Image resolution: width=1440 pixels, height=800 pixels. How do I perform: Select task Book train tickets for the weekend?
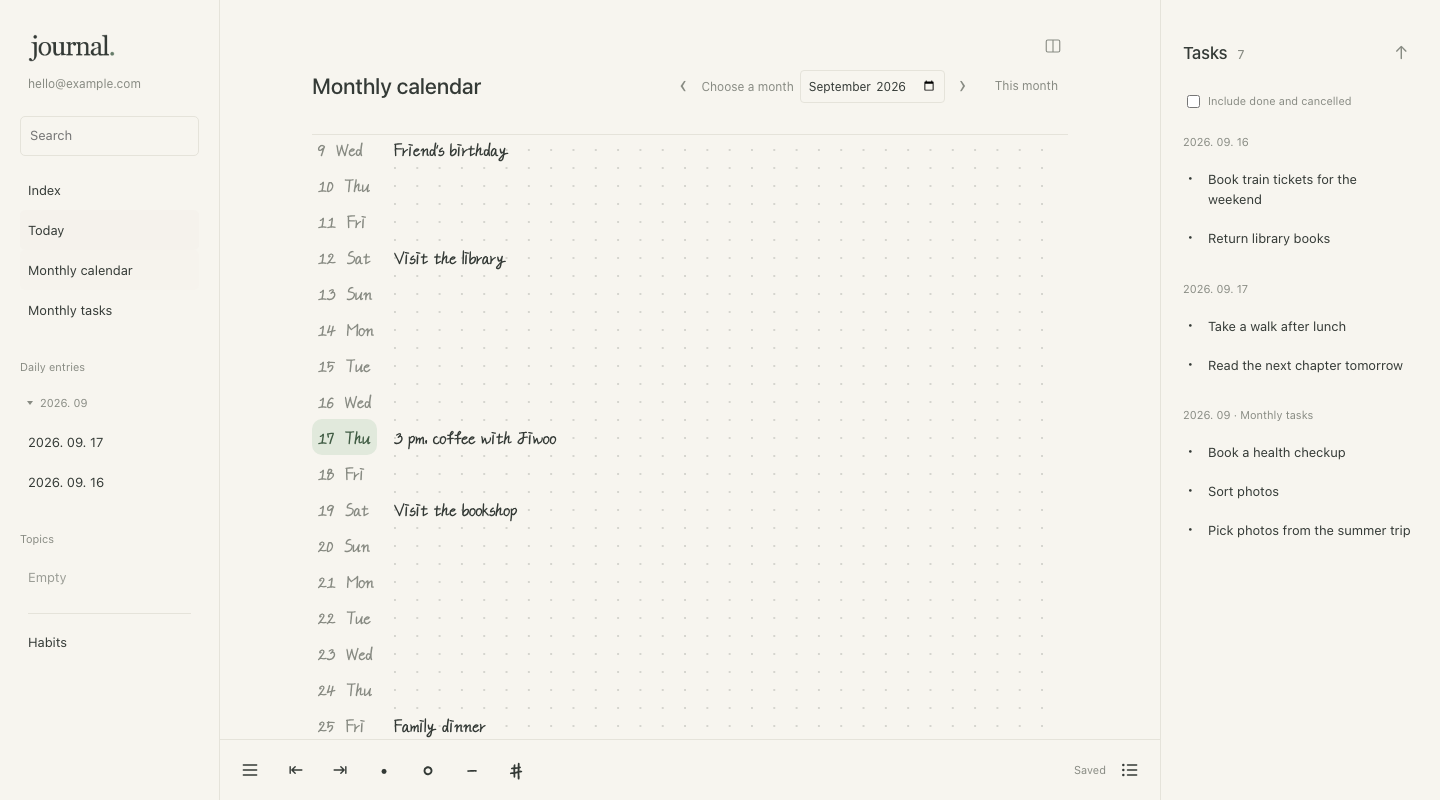tap(1282, 189)
